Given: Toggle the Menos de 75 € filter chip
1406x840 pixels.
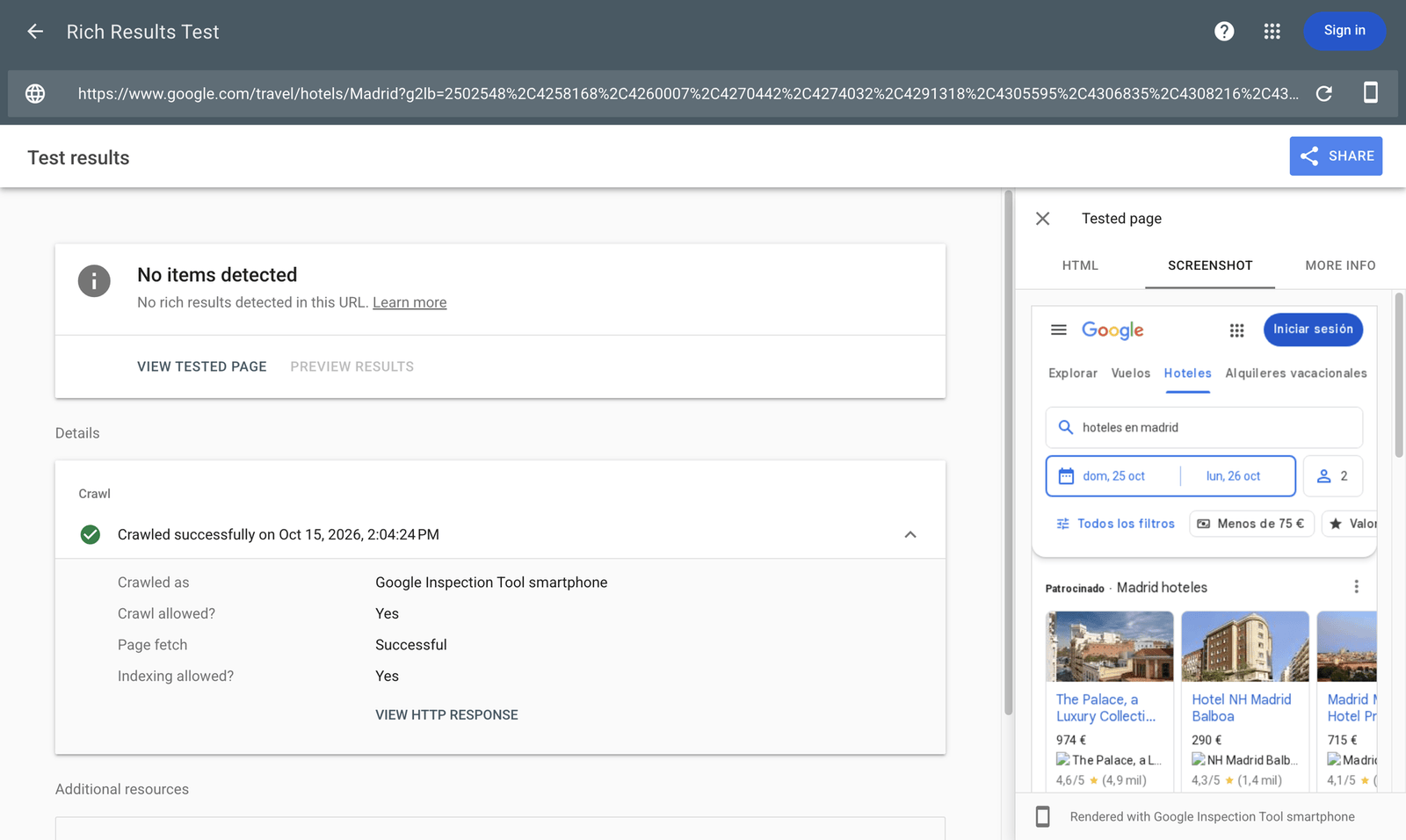Looking at the screenshot, I should point(1251,524).
